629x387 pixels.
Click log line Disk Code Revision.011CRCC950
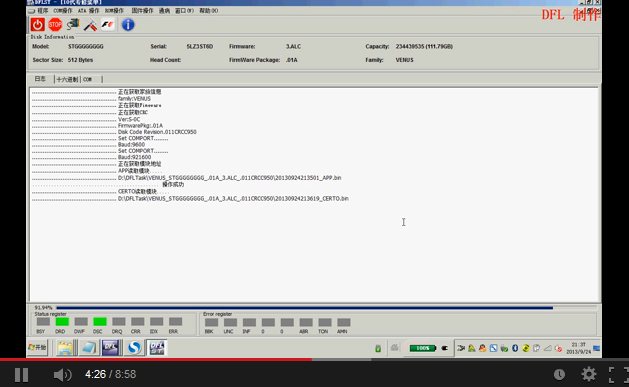click(157, 132)
